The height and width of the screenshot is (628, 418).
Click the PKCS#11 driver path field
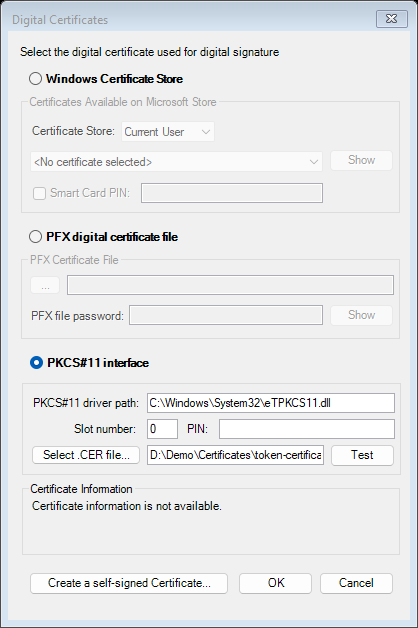point(271,403)
